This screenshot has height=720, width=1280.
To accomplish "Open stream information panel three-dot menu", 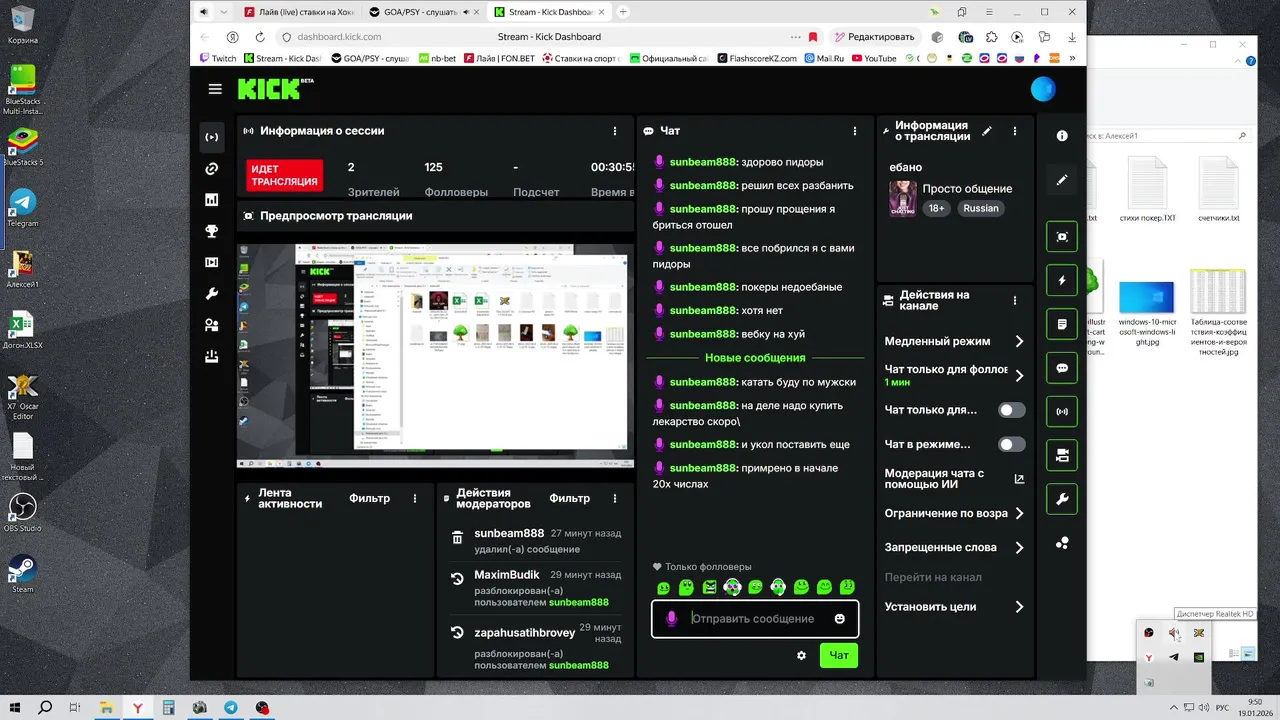I will pos(1015,131).
